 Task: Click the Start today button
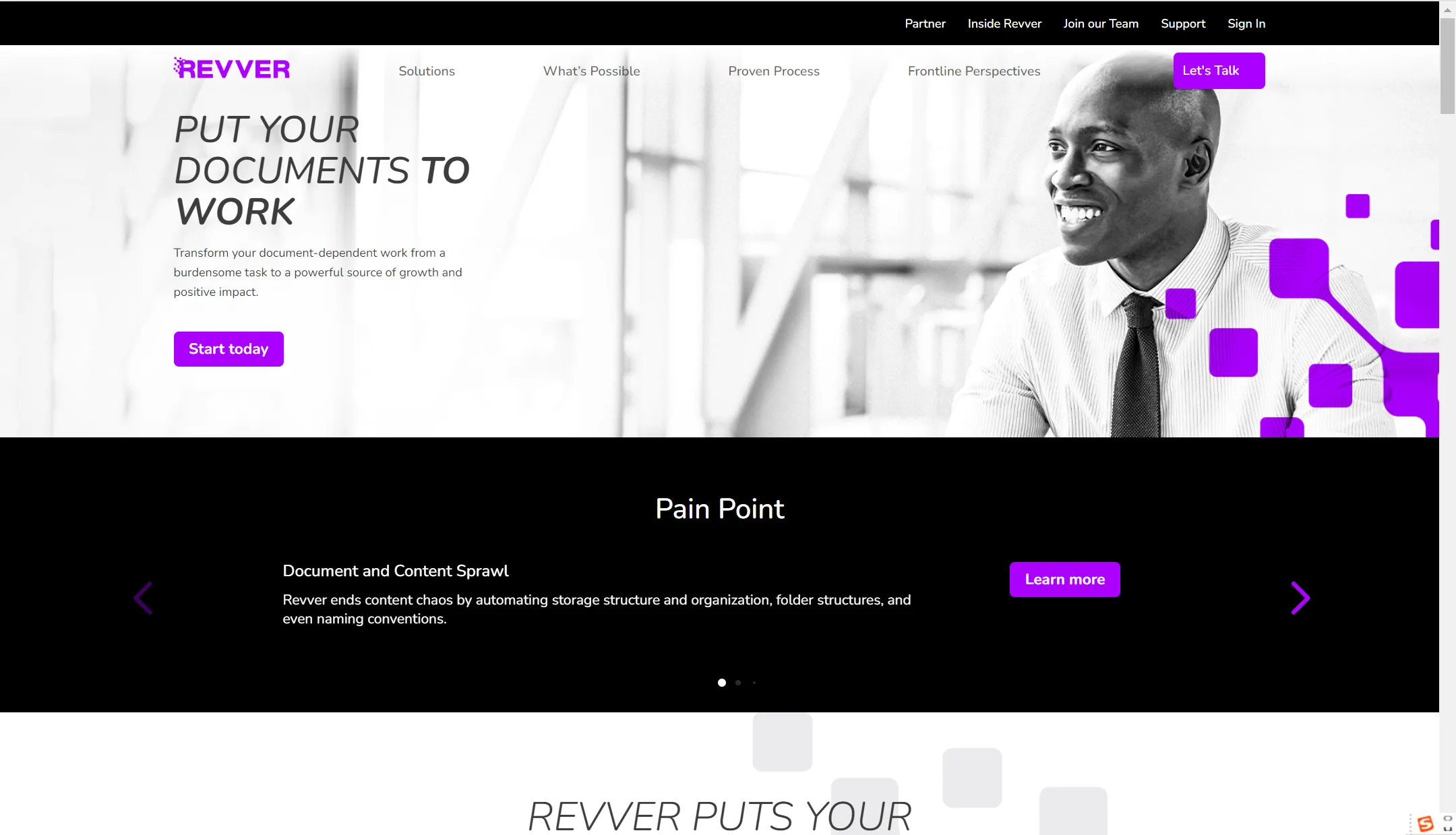[228, 348]
